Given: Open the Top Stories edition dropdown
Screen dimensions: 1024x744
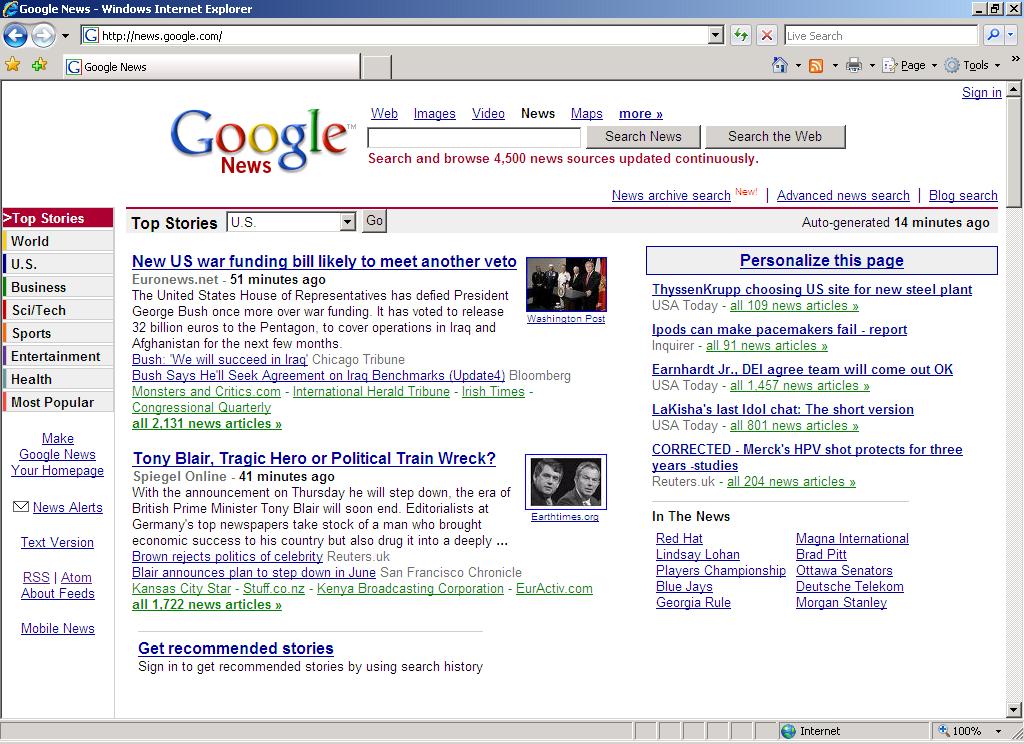Looking at the screenshot, I should (x=291, y=221).
